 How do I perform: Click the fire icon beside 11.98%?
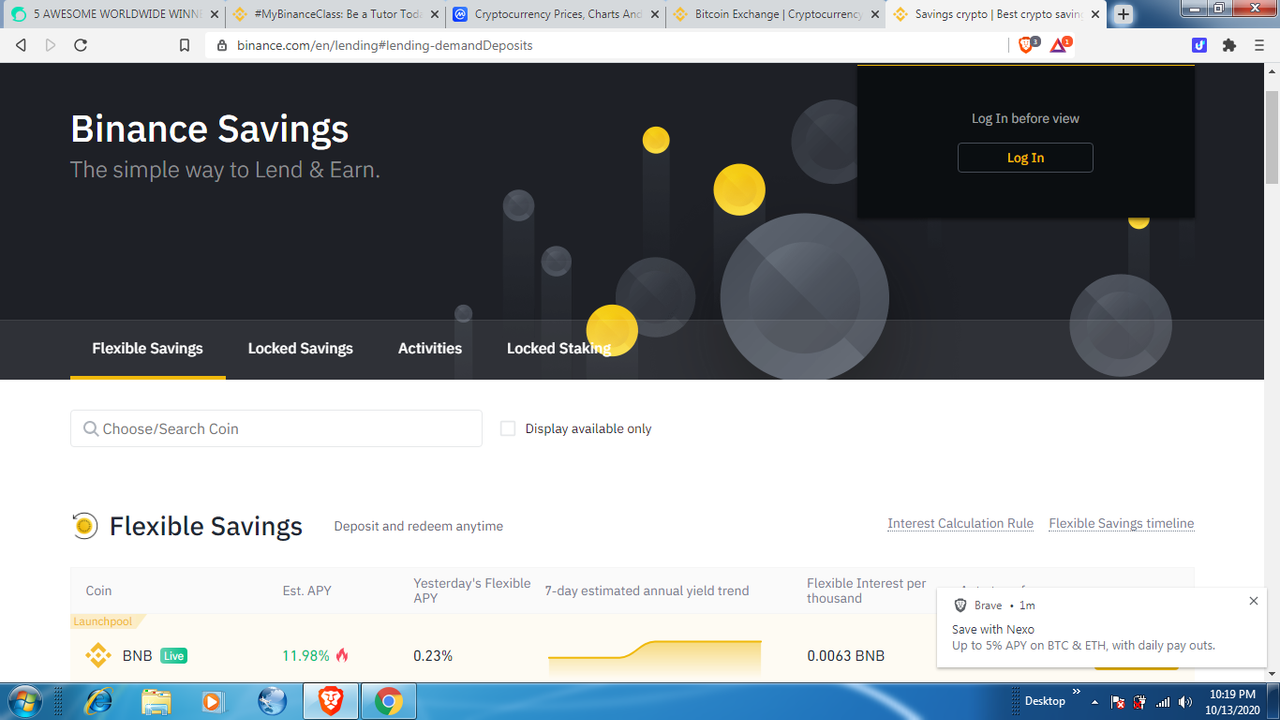(x=342, y=656)
